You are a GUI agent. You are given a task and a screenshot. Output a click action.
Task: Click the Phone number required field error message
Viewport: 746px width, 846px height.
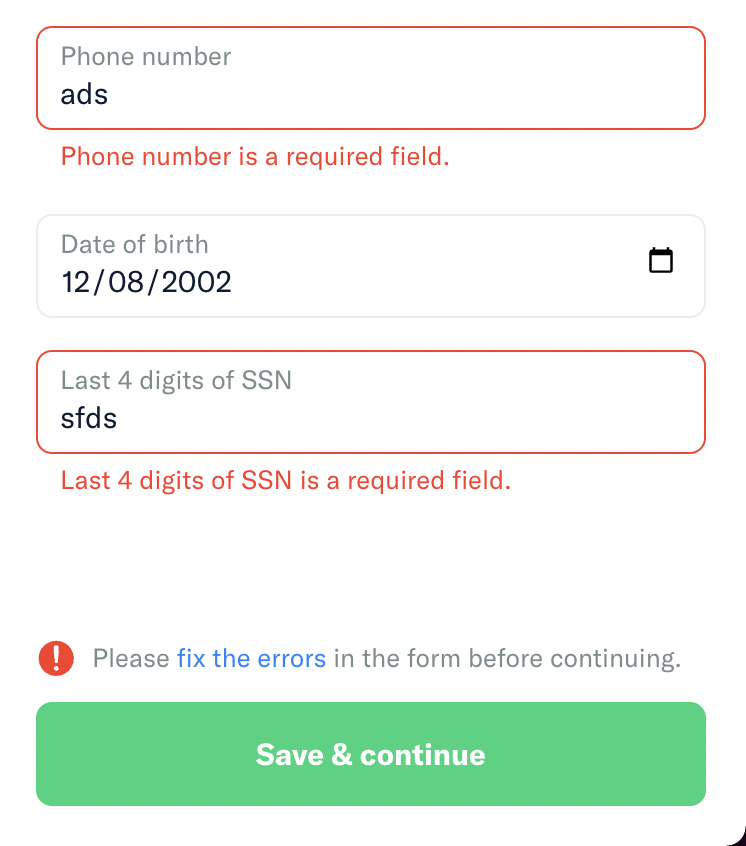(254, 157)
